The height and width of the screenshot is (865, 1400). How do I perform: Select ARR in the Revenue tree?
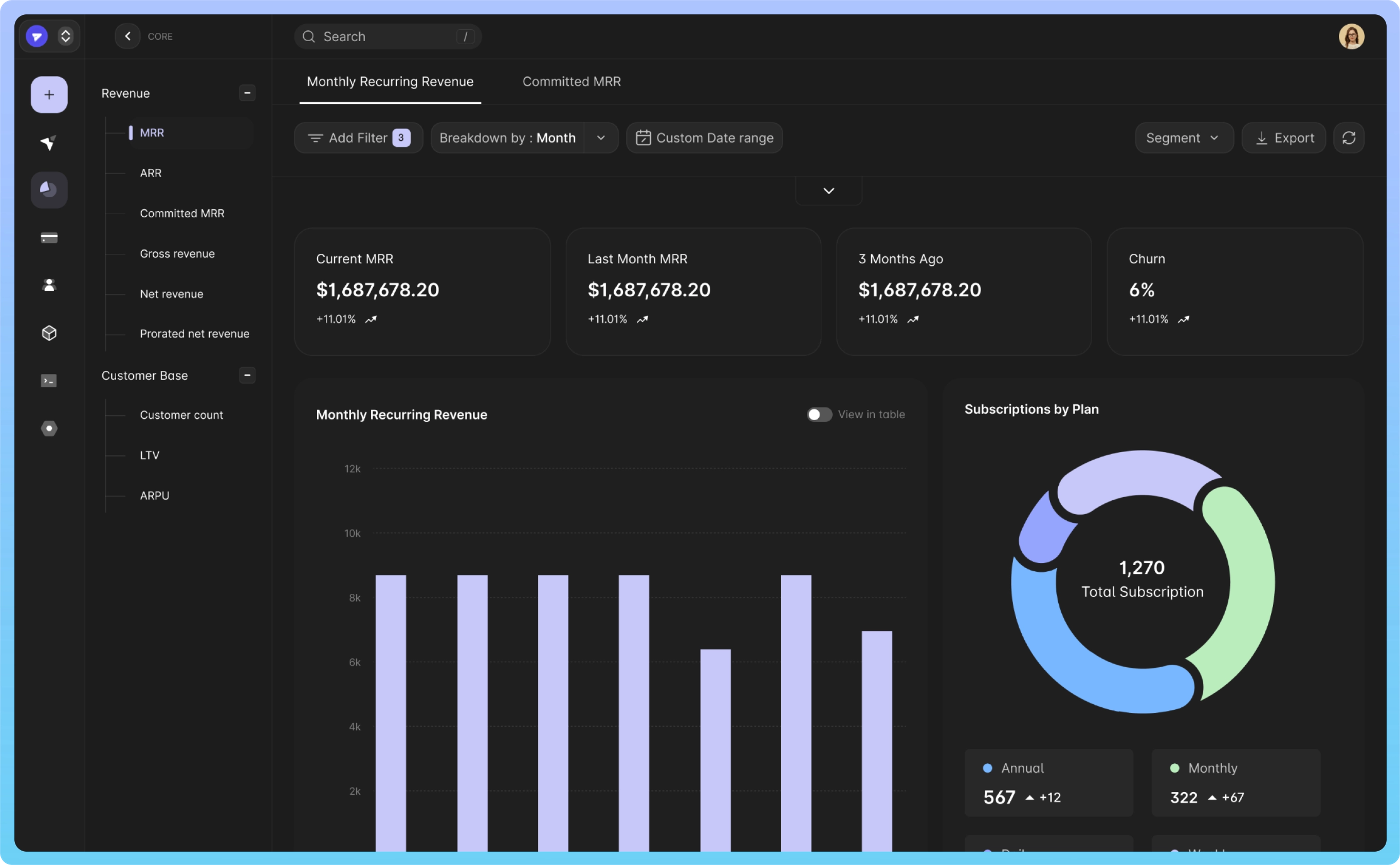[x=151, y=173]
